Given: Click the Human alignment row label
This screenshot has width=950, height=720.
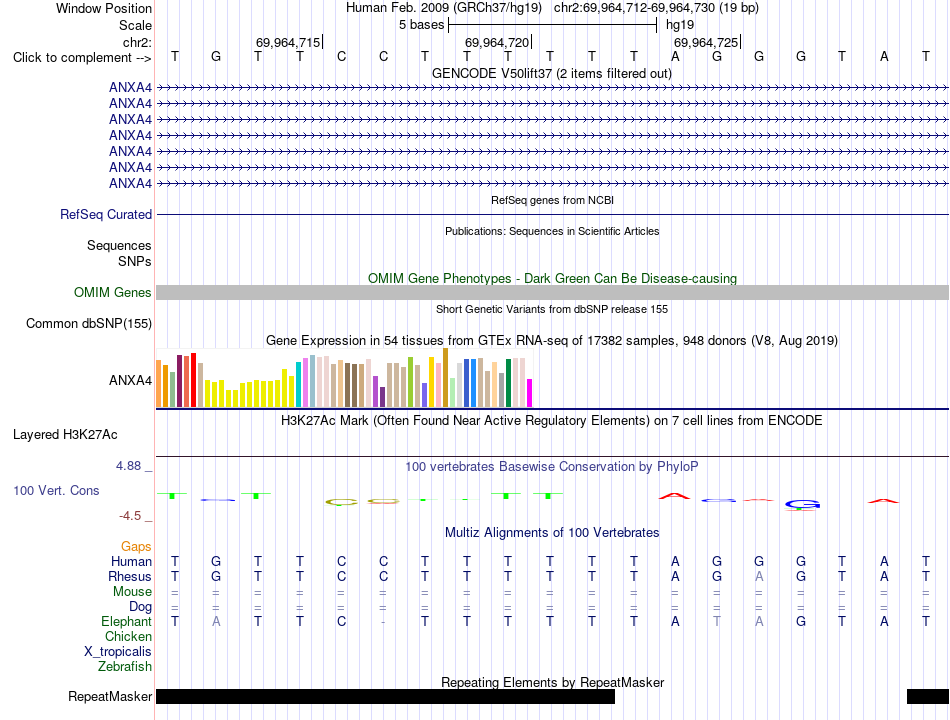Looking at the screenshot, I should [x=131, y=561].
